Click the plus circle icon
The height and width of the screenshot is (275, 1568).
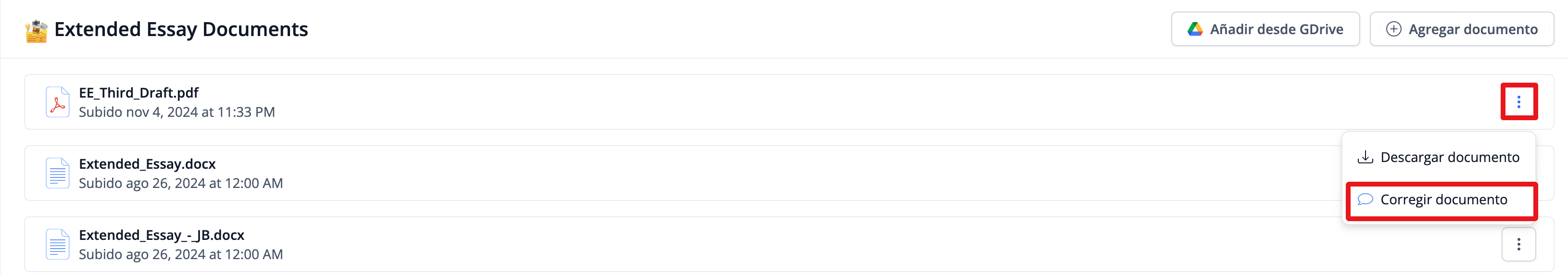pyautogui.click(x=1393, y=29)
